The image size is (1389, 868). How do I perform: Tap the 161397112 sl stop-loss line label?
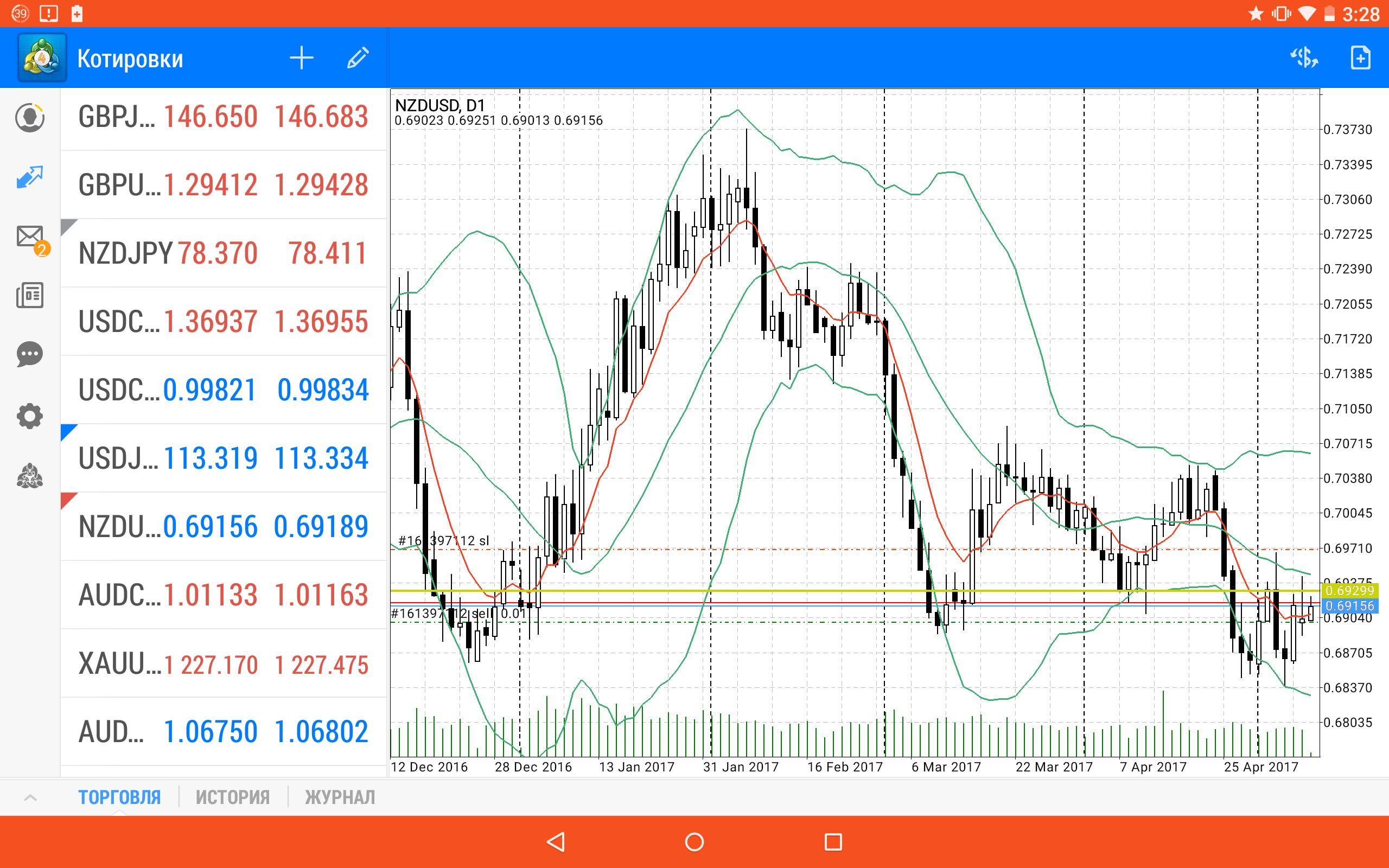coord(444,540)
